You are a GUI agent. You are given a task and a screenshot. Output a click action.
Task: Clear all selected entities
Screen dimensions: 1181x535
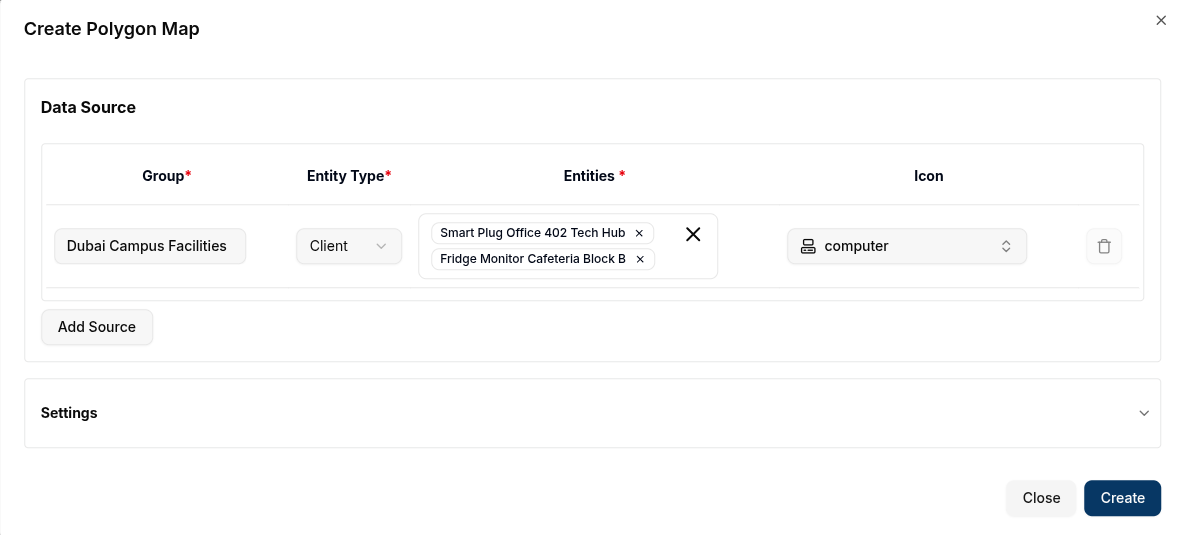click(693, 234)
